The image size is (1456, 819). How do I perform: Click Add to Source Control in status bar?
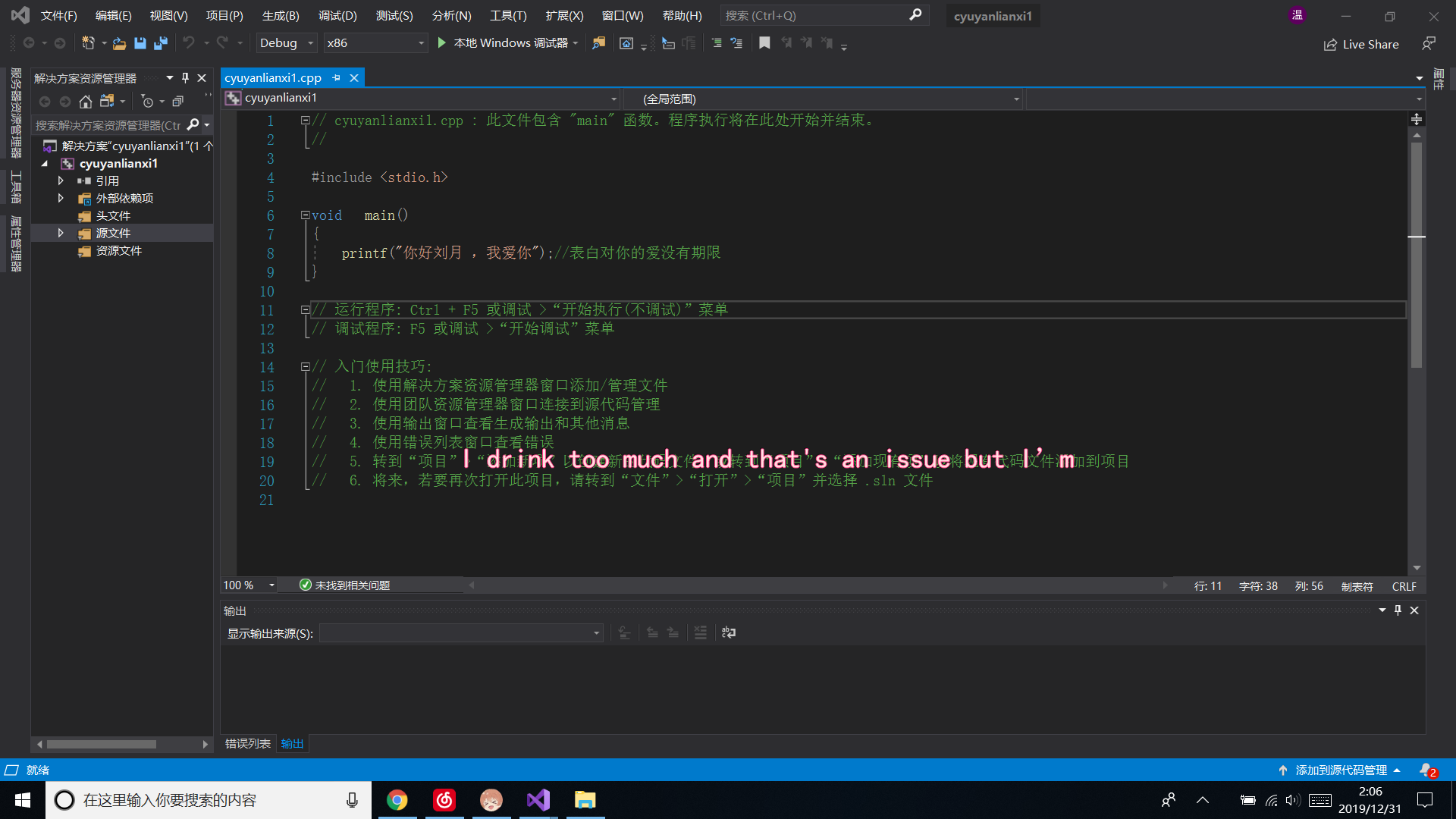[1340, 770]
